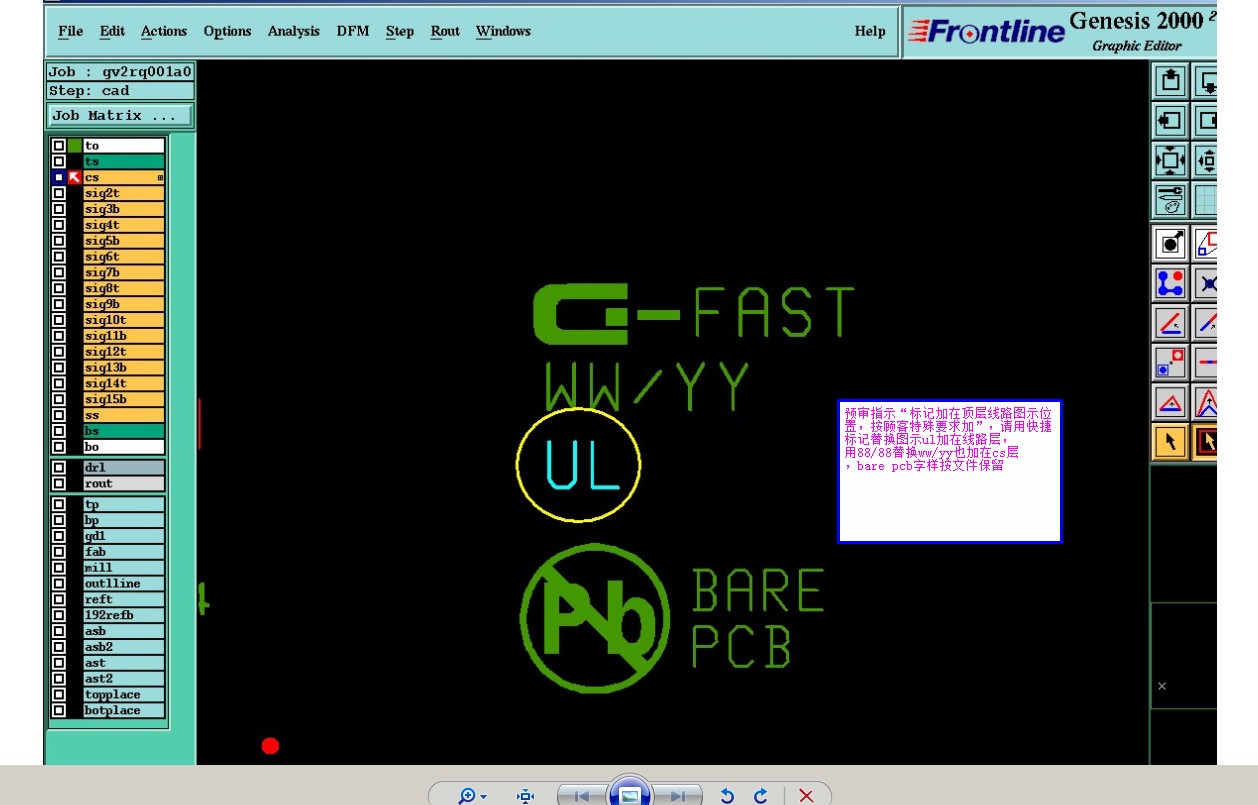Select the red angle line measure tool
The height and width of the screenshot is (805, 1258).
(x=1170, y=323)
